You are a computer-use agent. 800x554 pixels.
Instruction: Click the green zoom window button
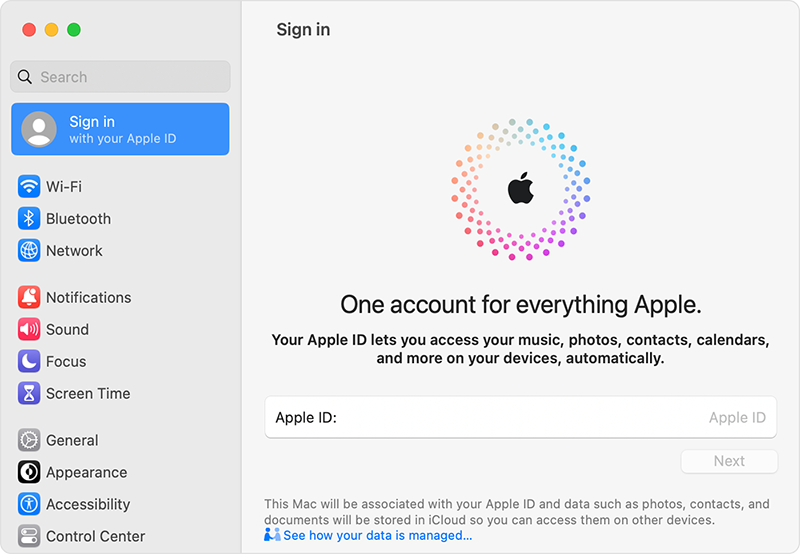pos(74,30)
